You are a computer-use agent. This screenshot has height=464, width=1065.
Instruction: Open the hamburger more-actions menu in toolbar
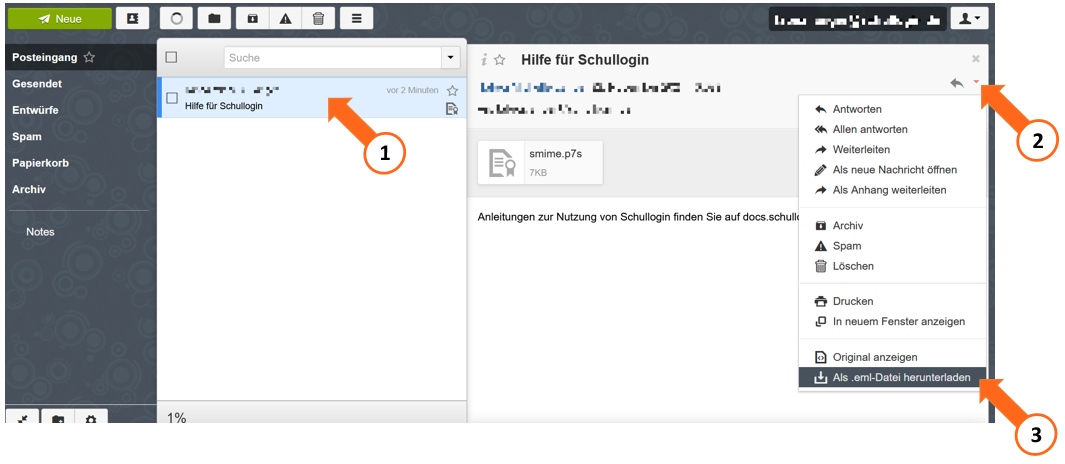[356, 19]
